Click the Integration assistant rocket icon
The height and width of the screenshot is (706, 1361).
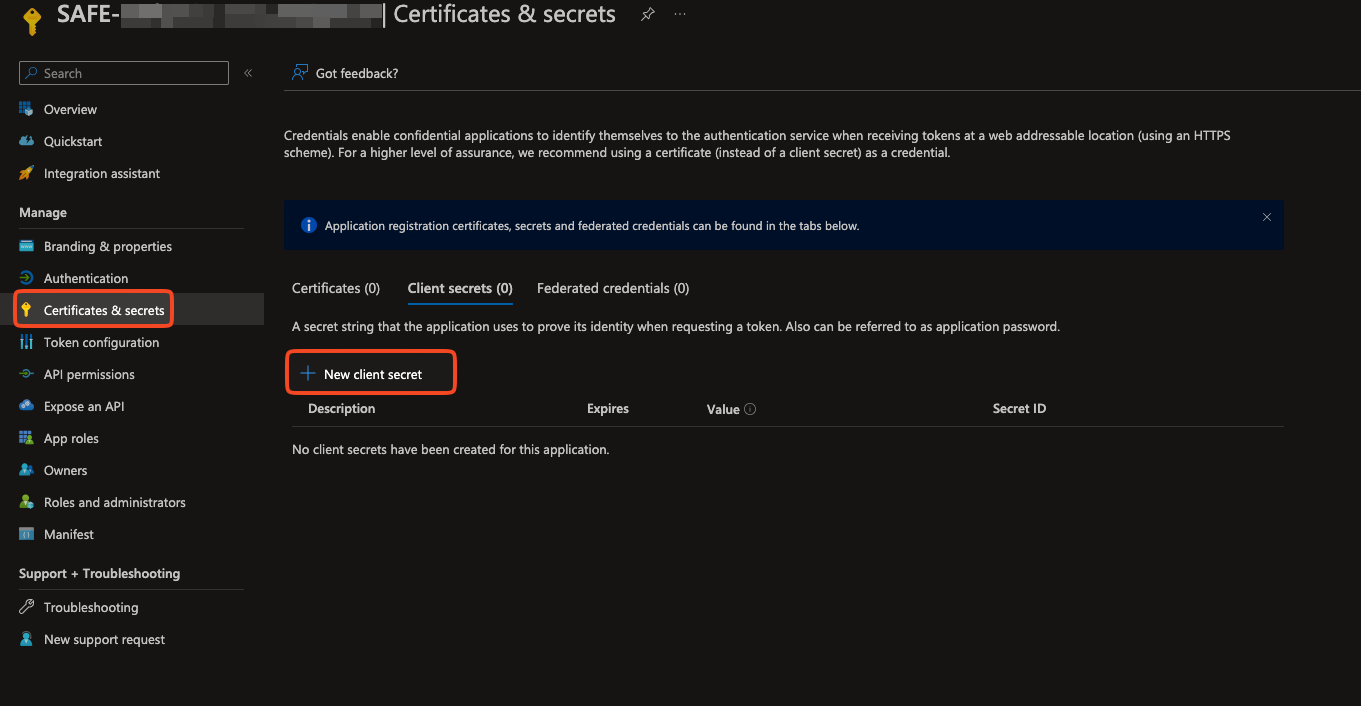pos(27,173)
